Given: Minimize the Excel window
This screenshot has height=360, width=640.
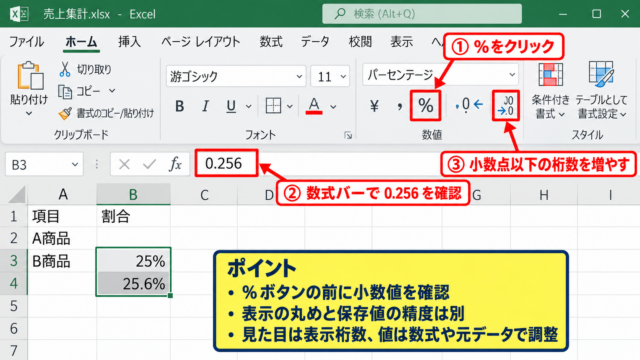Looking at the screenshot, I should click(x=563, y=14).
